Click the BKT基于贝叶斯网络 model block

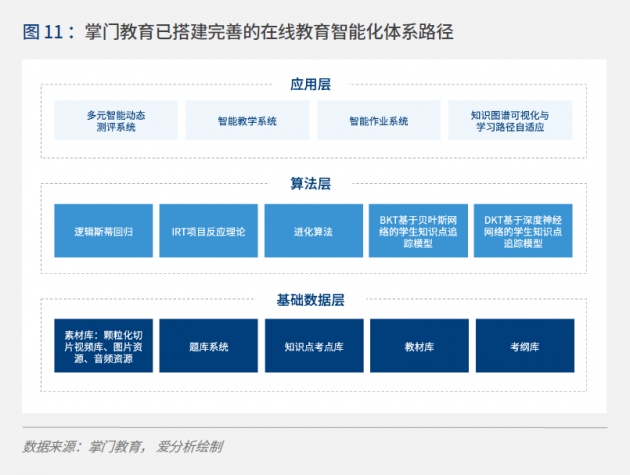[x=418, y=231]
